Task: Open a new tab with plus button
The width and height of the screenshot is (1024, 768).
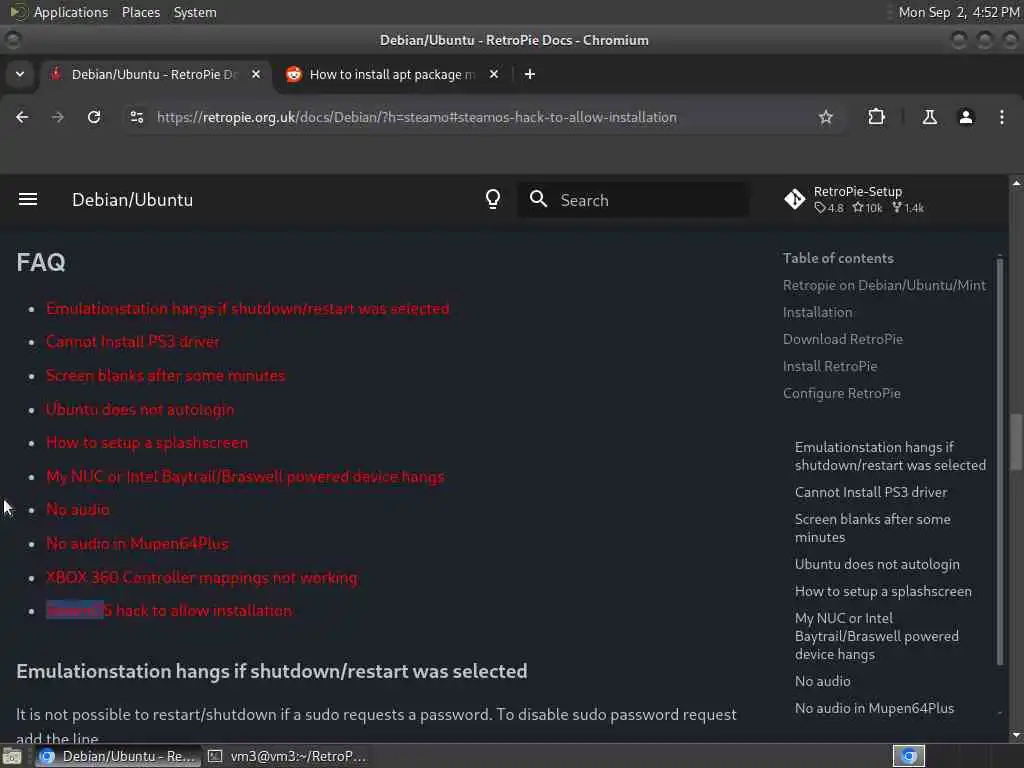Action: pos(530,74)
